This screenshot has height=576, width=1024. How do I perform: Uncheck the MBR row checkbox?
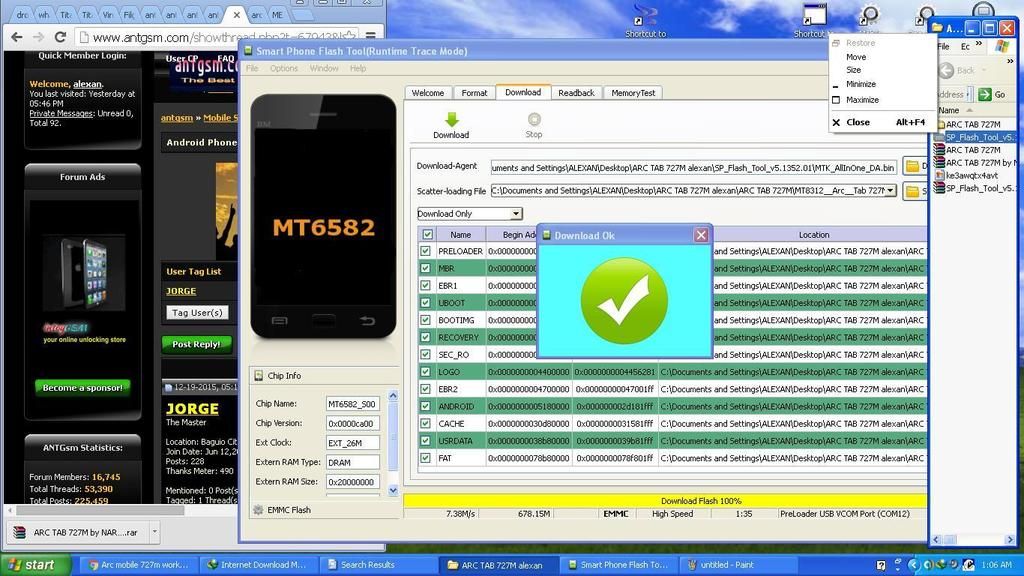coord(426,268)
